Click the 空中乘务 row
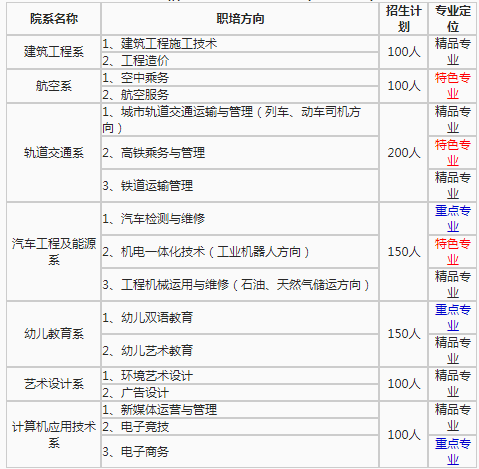Viewport: 479px width, 469px height. pos(240,78)
